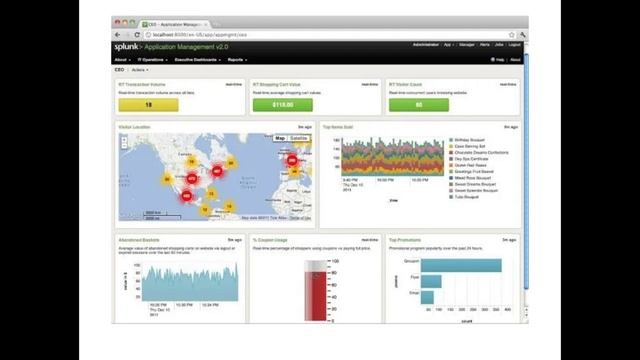Click the browser back arrow
Image resolution: width=640 pixels, height=360 pixels.
click(x=118, y=35)
